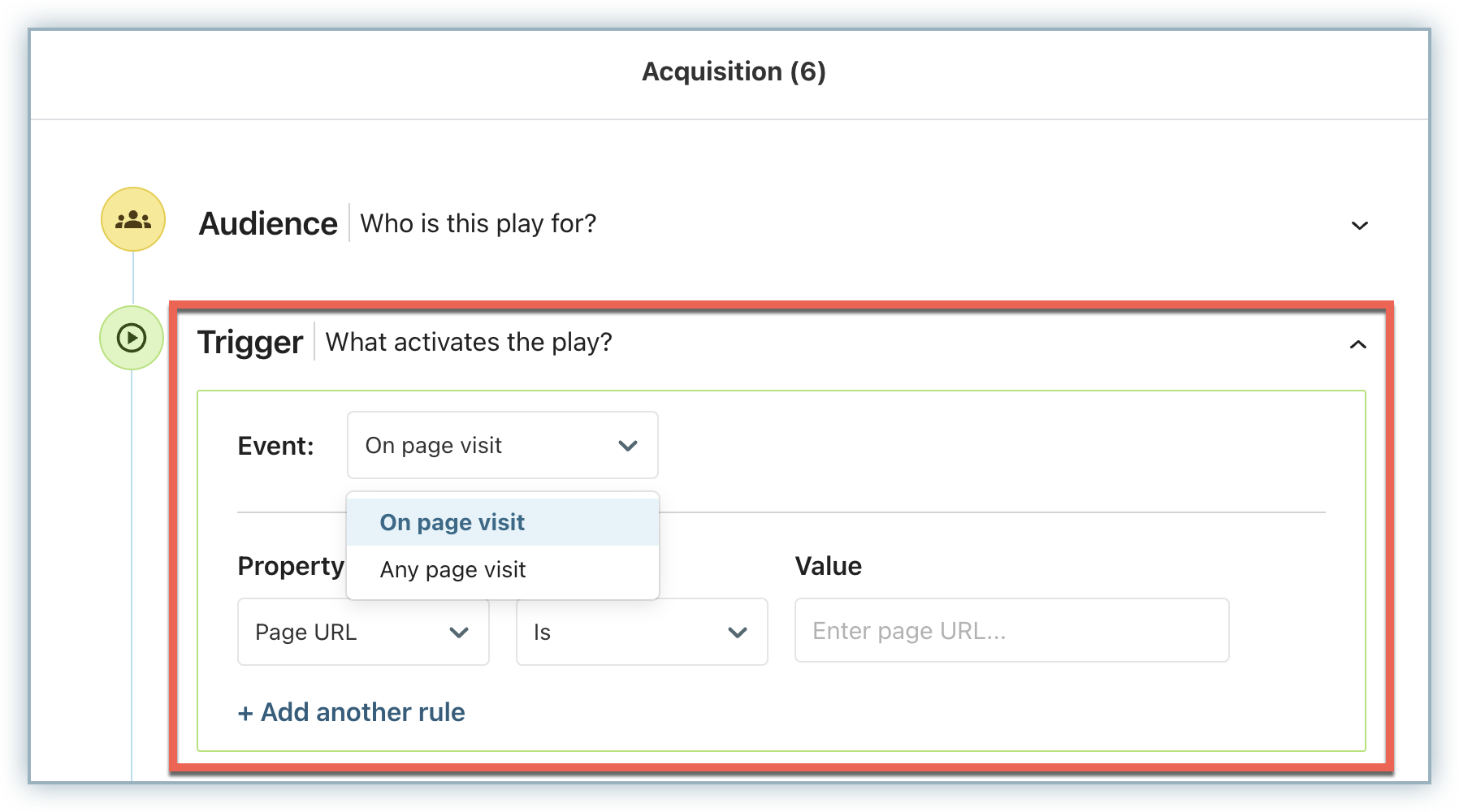Collapse the Trigger section chevron
The width and height of the screenshot is (1459, 812).
point(1357,345)
